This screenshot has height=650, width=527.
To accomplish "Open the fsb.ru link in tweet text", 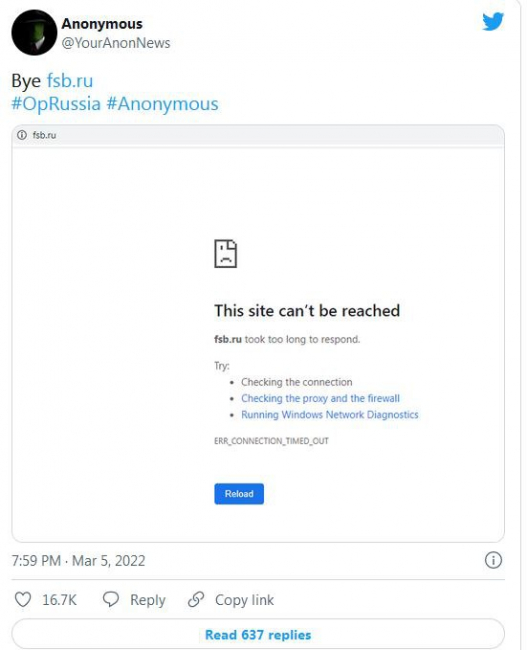I will click(x=70, y=80).
